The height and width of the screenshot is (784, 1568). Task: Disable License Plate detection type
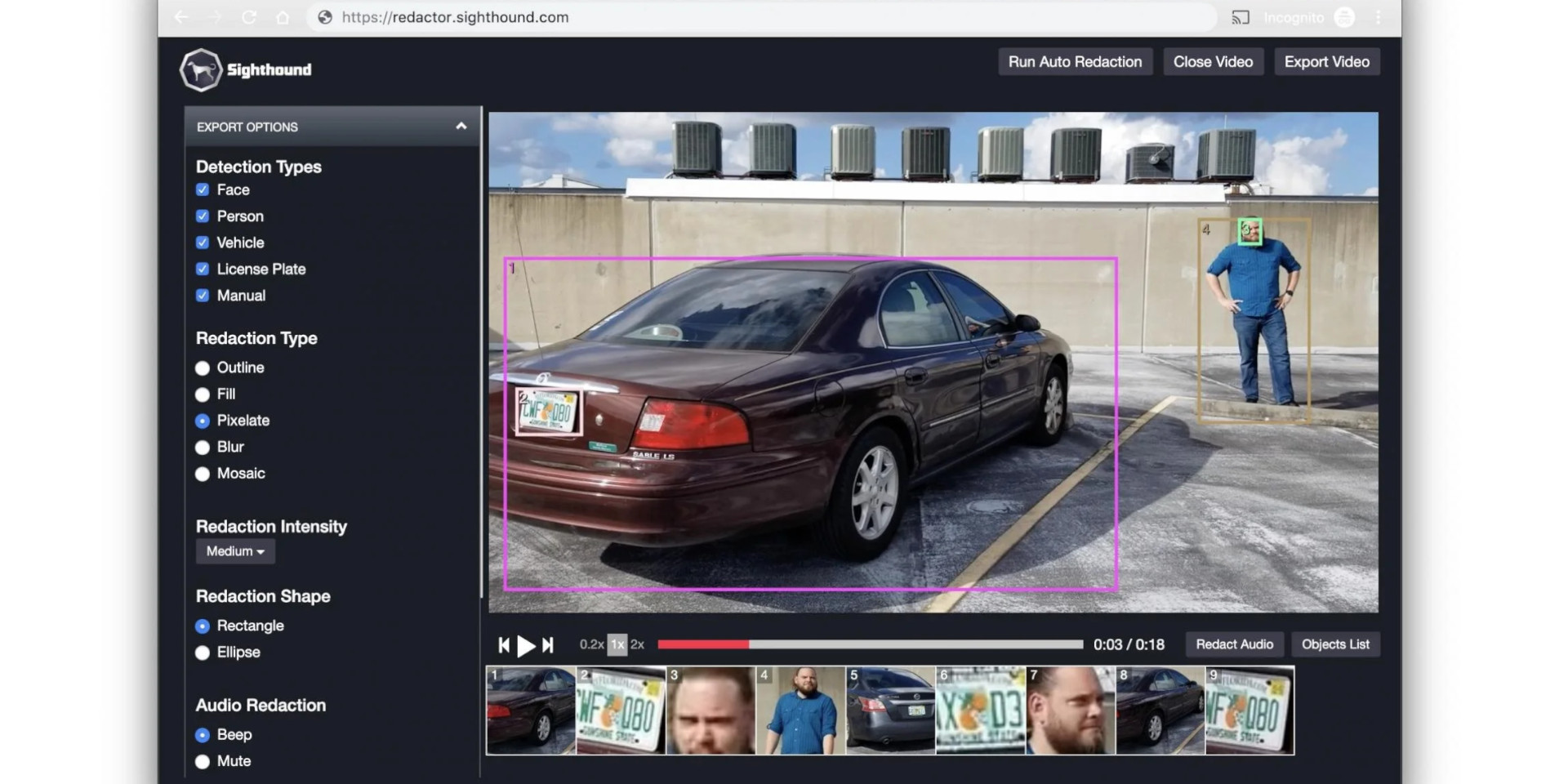[203, 269]
